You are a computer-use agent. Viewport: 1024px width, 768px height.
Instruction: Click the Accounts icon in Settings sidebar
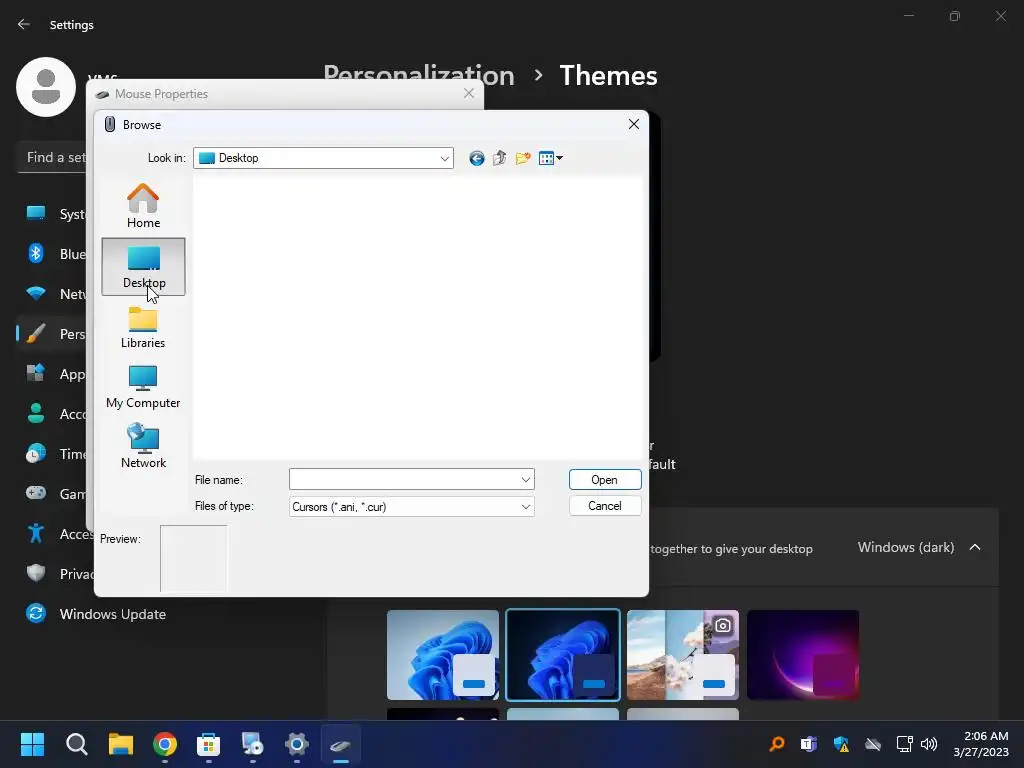tap(36, 413)
